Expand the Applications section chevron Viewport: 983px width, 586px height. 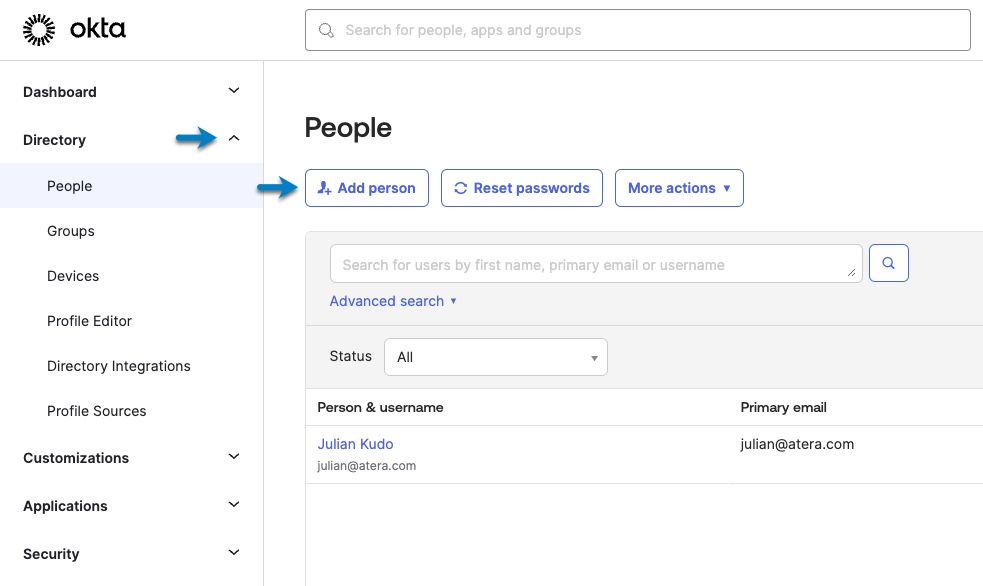click(x=234, y=505)
